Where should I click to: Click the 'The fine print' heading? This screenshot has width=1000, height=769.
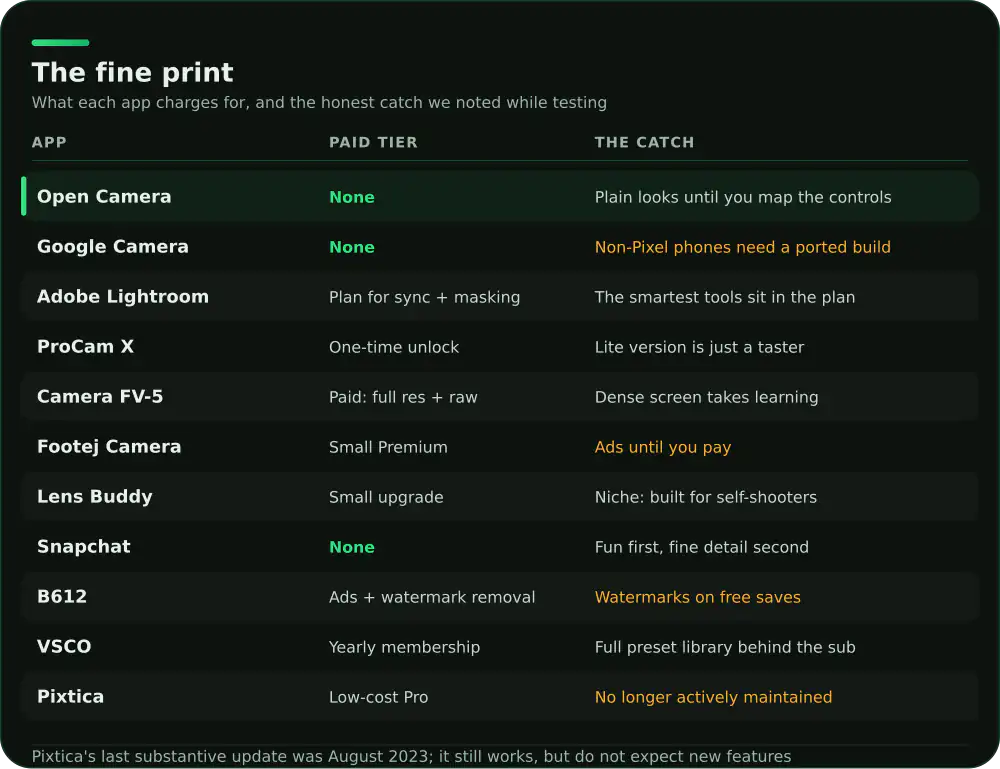133,73
